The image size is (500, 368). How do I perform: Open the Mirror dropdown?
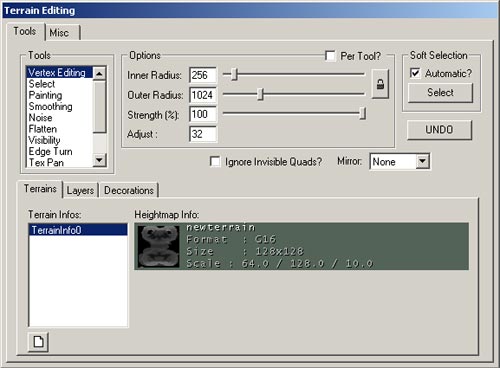pos(422,161)
